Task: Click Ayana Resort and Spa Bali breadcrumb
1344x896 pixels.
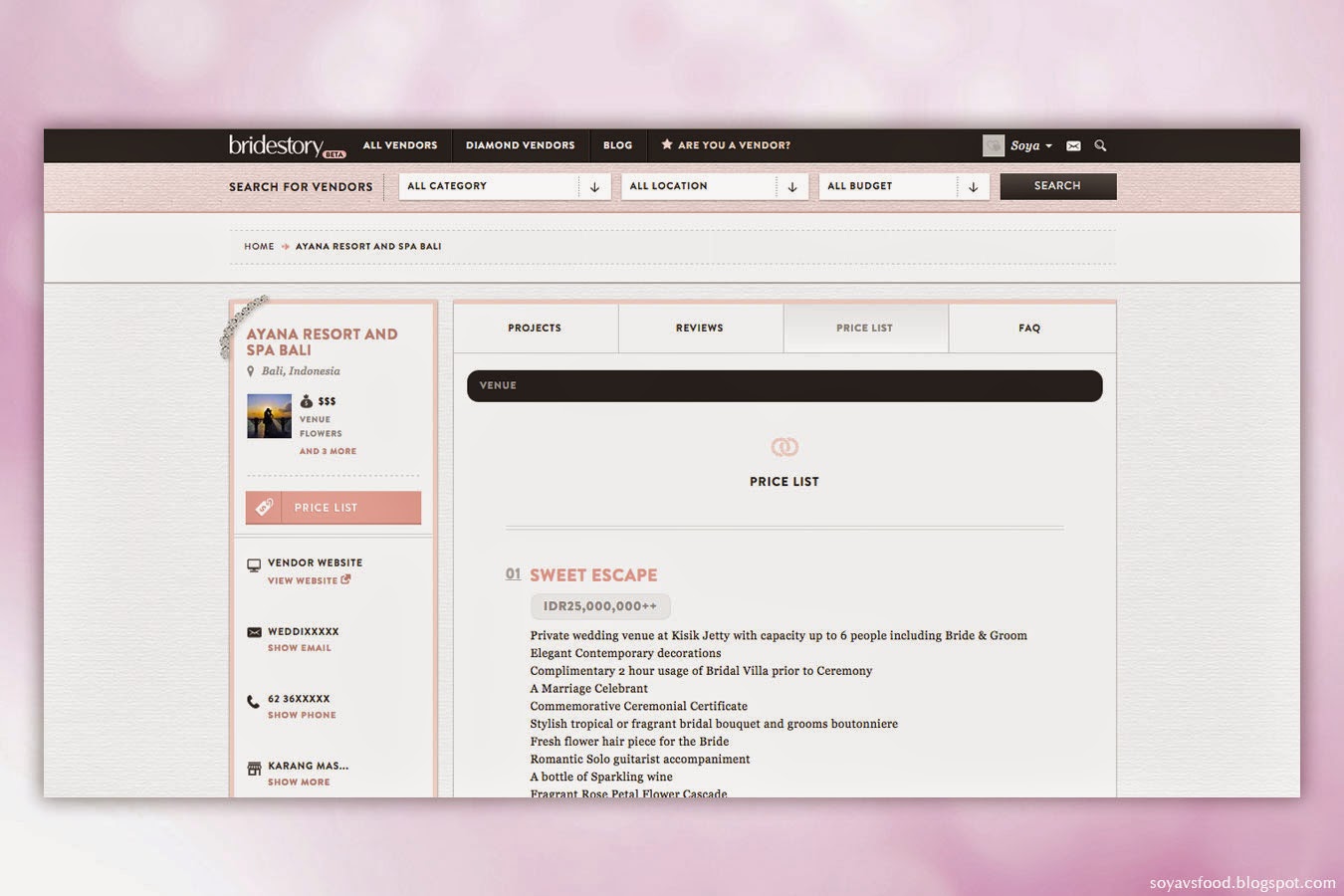Action: (x=368, y=246)
